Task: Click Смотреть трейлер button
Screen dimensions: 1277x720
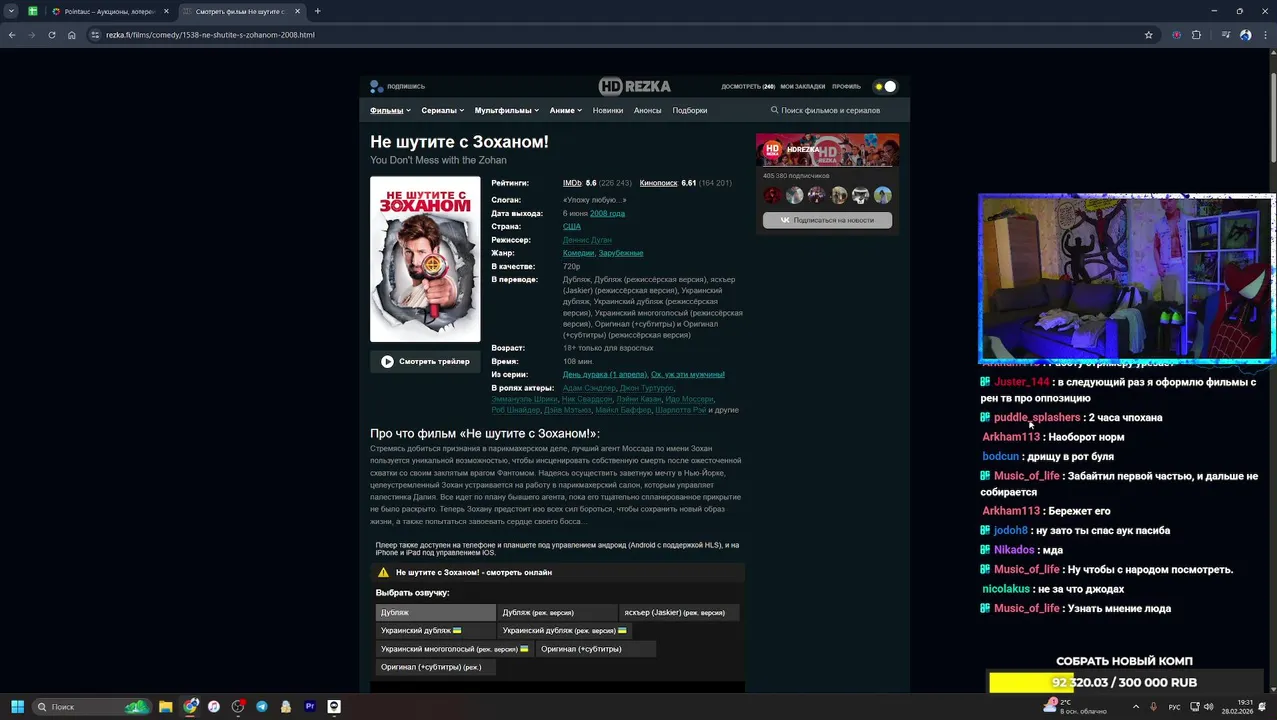Action: point(425,361)
